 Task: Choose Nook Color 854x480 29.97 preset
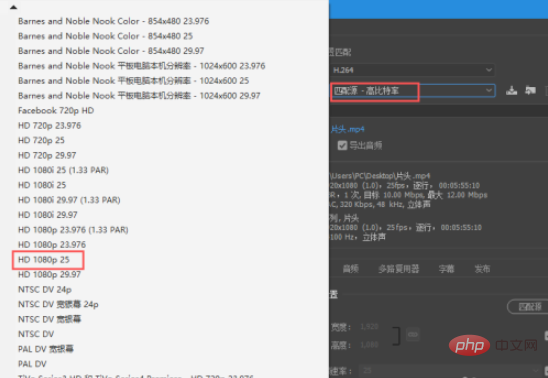[x=111, y=51]
